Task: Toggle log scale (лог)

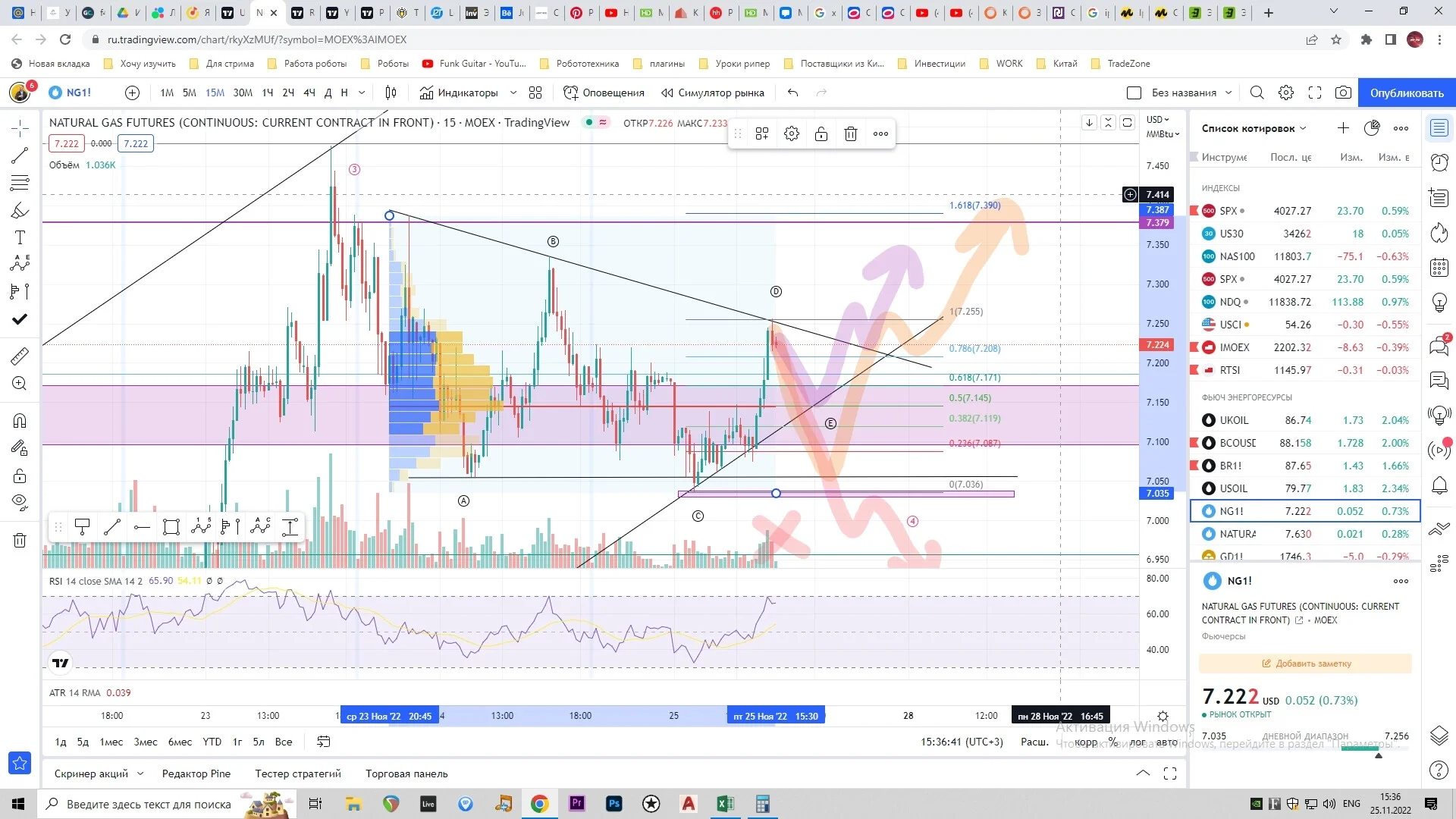Action: click(x=1137, y=742)
